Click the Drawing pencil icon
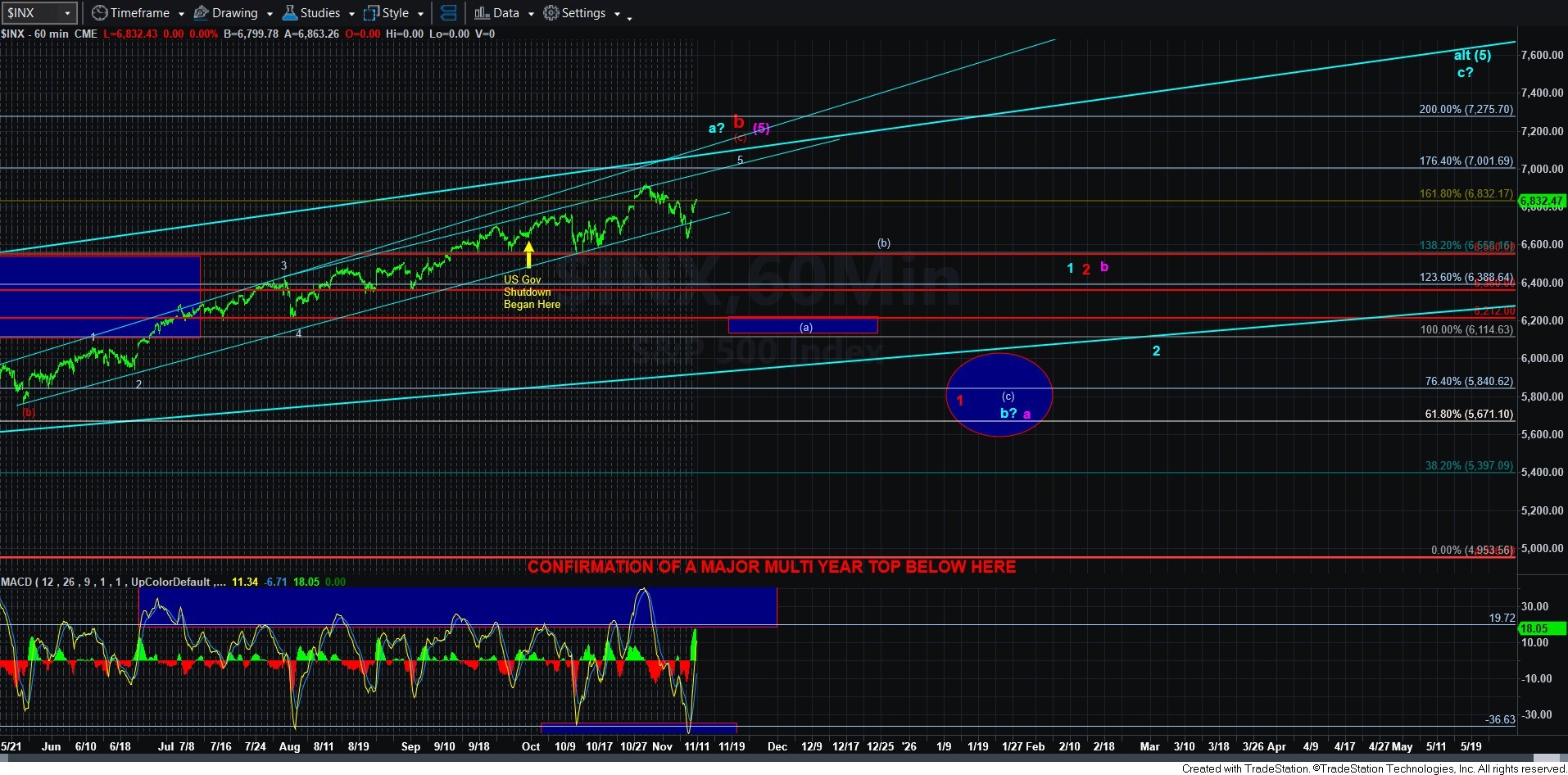Screen dimensions: 1568x775 coord(201,13)
